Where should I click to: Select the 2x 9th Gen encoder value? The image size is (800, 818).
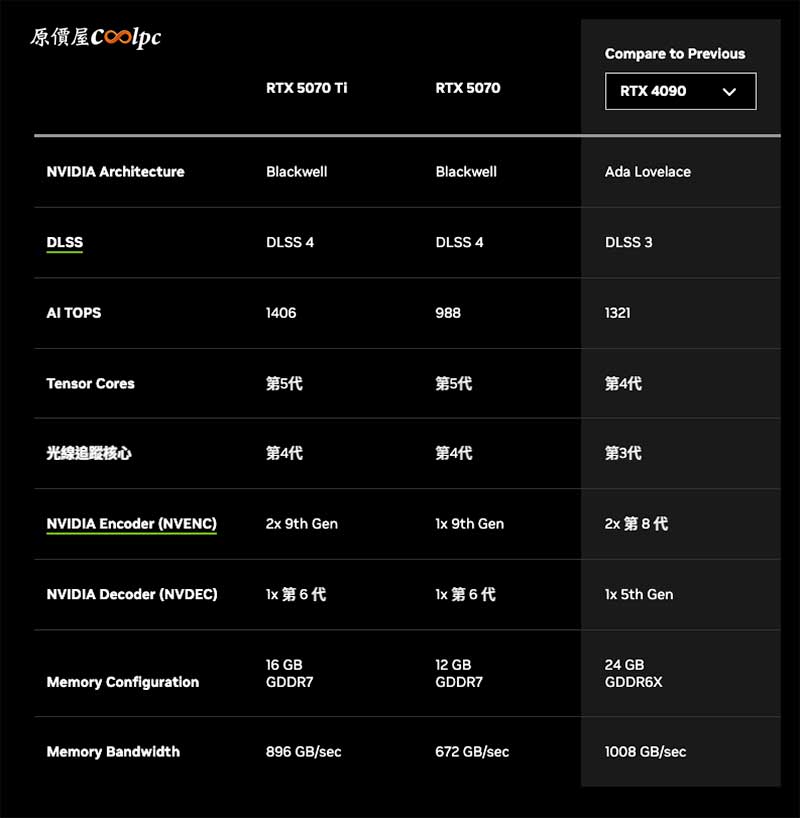(302, 524)
